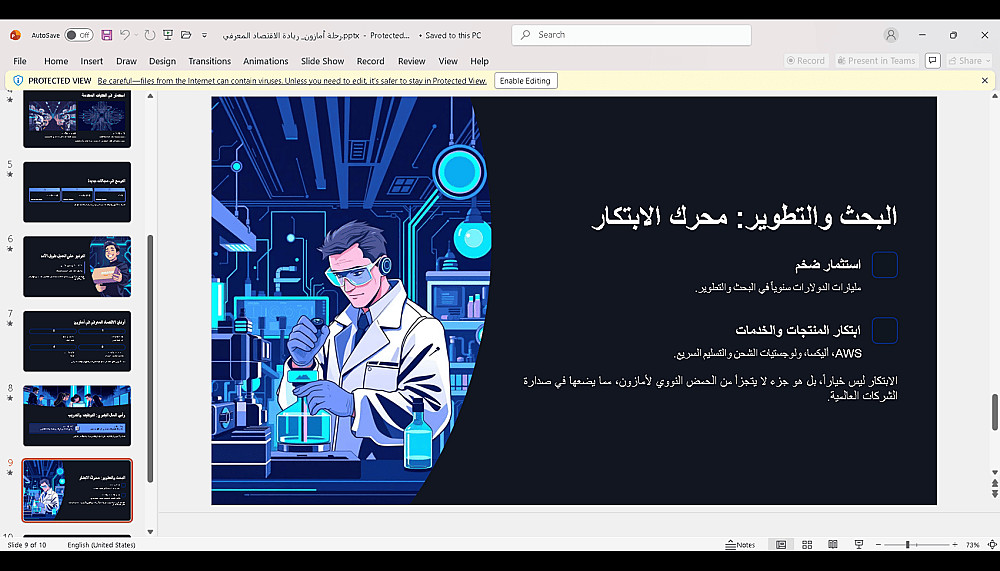Click the zoom slider handle
1000x571 pixels.
[x=907, y=545]
